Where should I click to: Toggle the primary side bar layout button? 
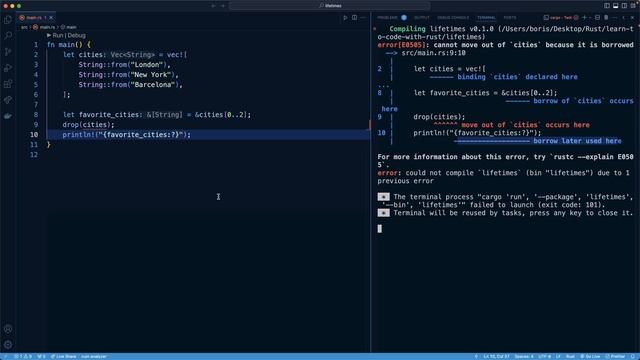(x=607, y=6)
